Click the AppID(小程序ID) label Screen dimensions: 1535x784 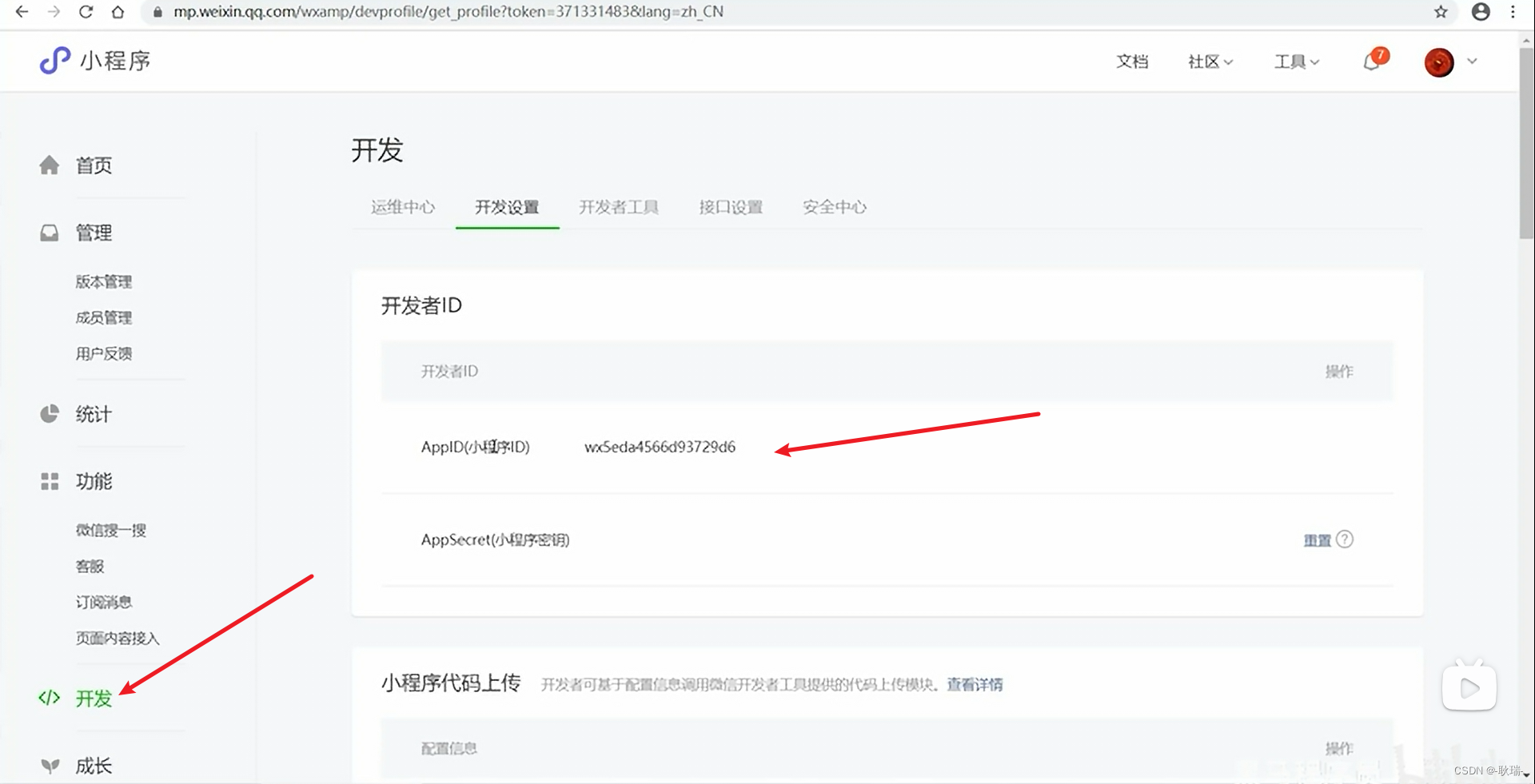click(x=476, y=447)
